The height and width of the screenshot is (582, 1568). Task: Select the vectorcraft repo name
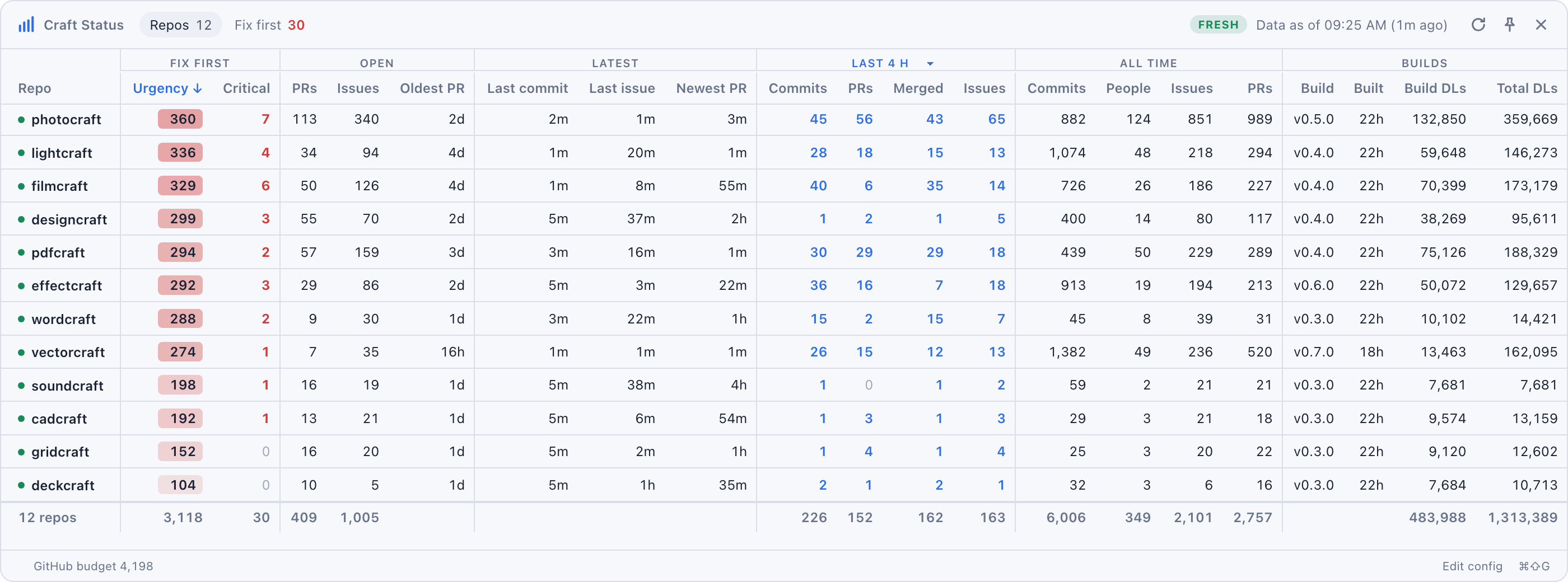pos(68,352)
